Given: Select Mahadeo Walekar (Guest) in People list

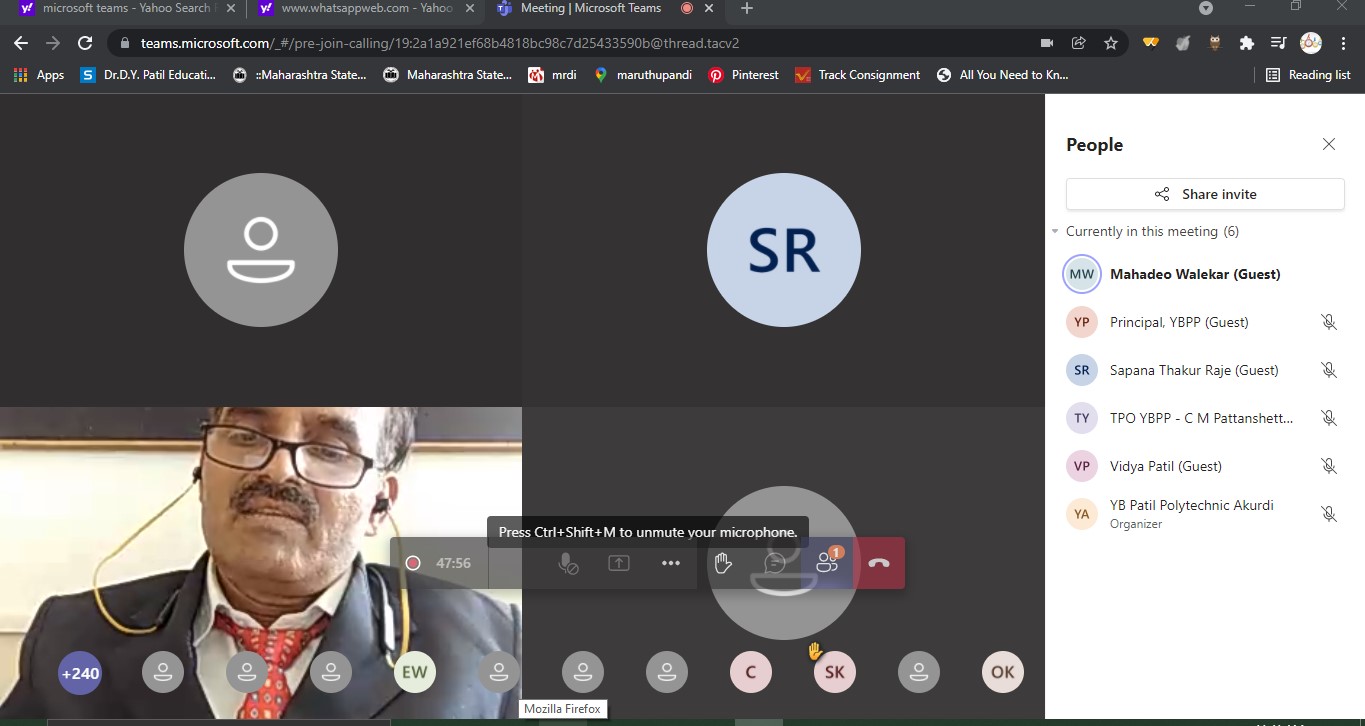Looking at the screenshot, I should pyautogui.click(x=1205, y=274).
